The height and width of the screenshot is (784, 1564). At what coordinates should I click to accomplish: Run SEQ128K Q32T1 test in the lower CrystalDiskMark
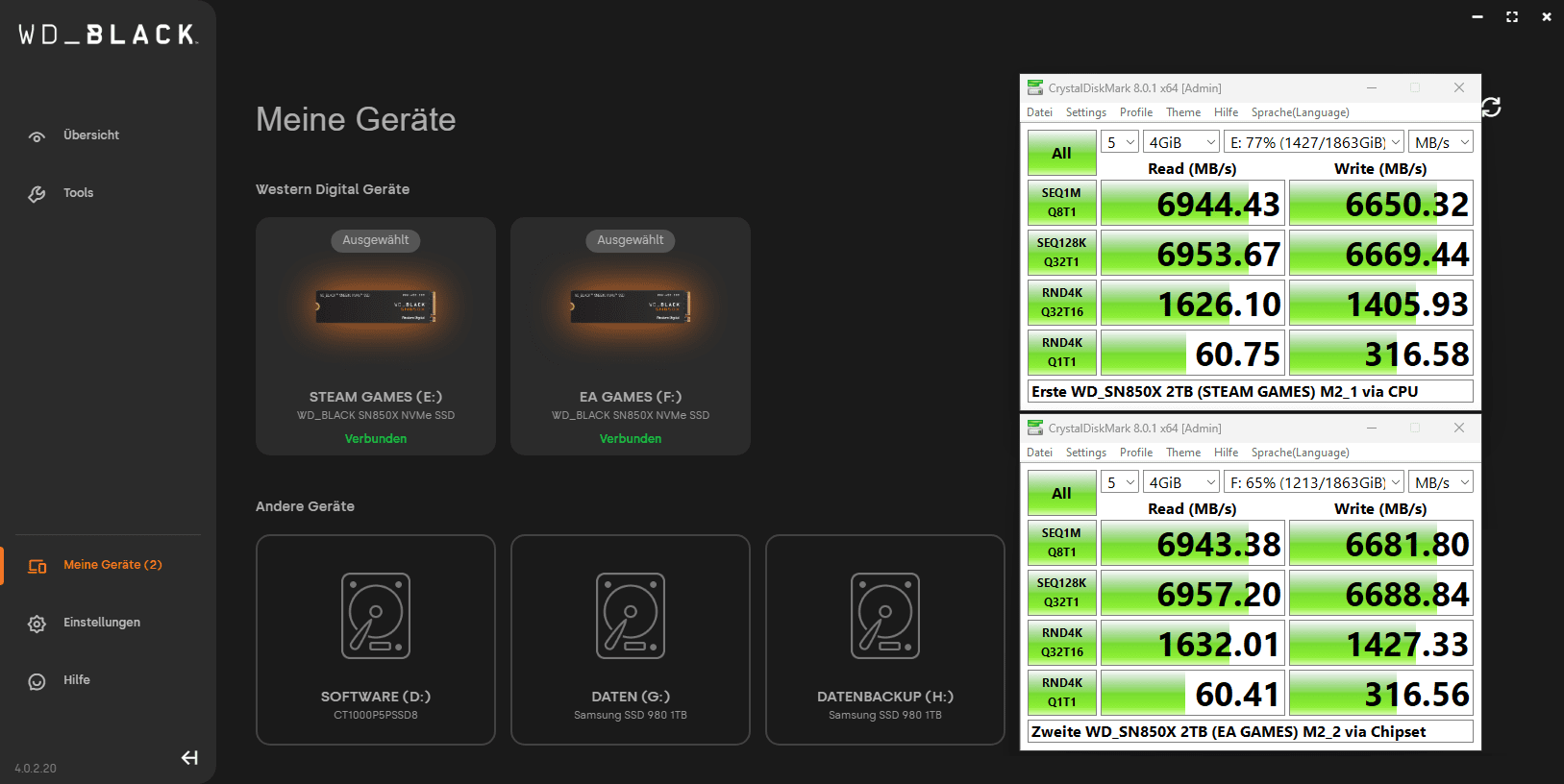pos(1061,593)
